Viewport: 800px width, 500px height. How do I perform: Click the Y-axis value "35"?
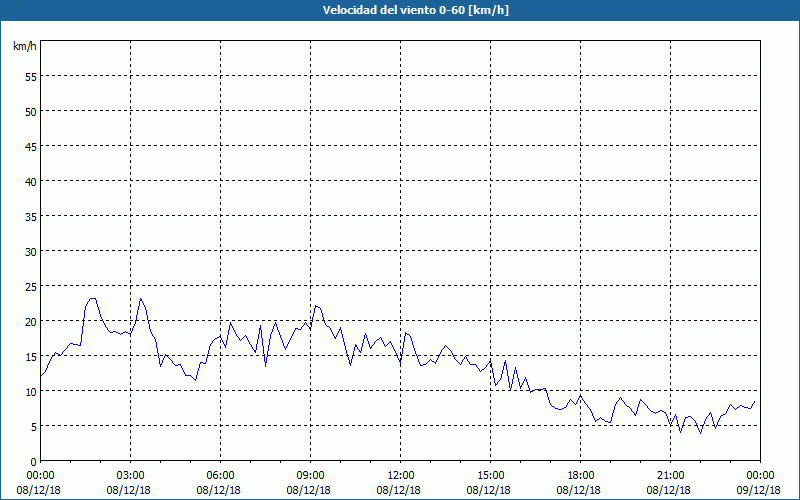pyautogui.click(x=31, y=216)
